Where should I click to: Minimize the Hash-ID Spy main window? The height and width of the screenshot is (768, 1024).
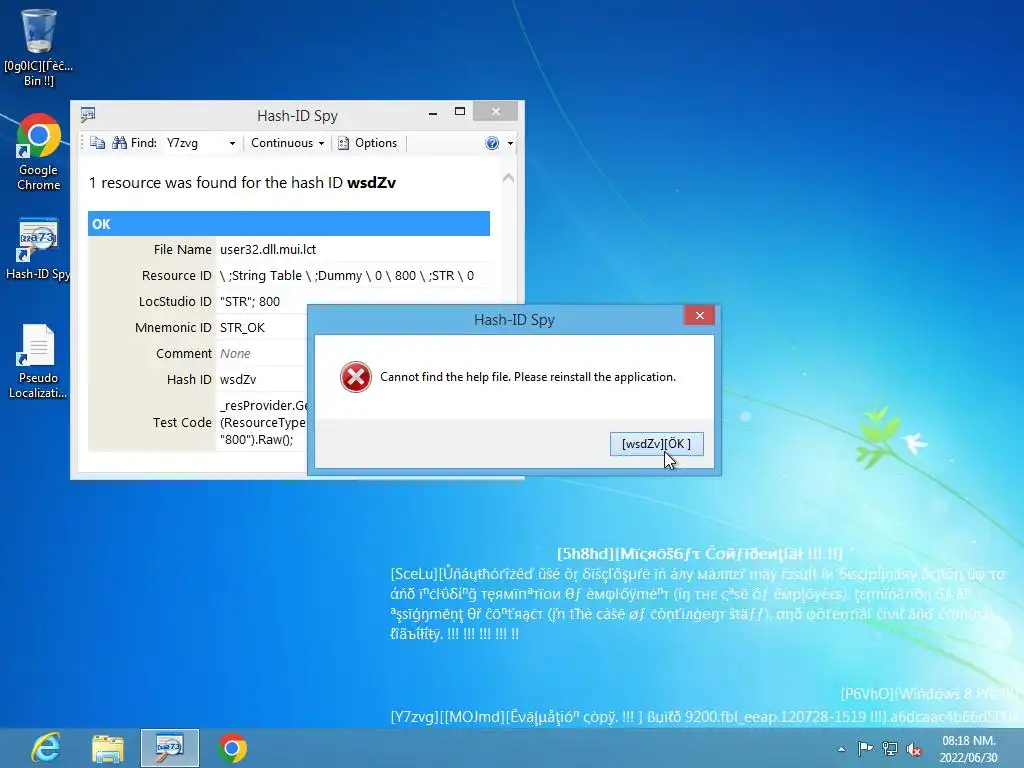click(432, 113)
